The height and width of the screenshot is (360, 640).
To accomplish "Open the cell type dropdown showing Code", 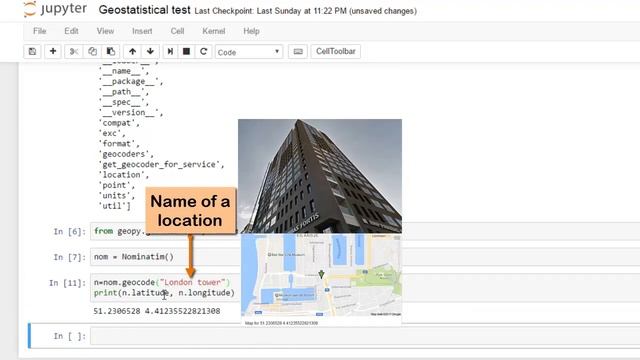I will coord(249,52).
